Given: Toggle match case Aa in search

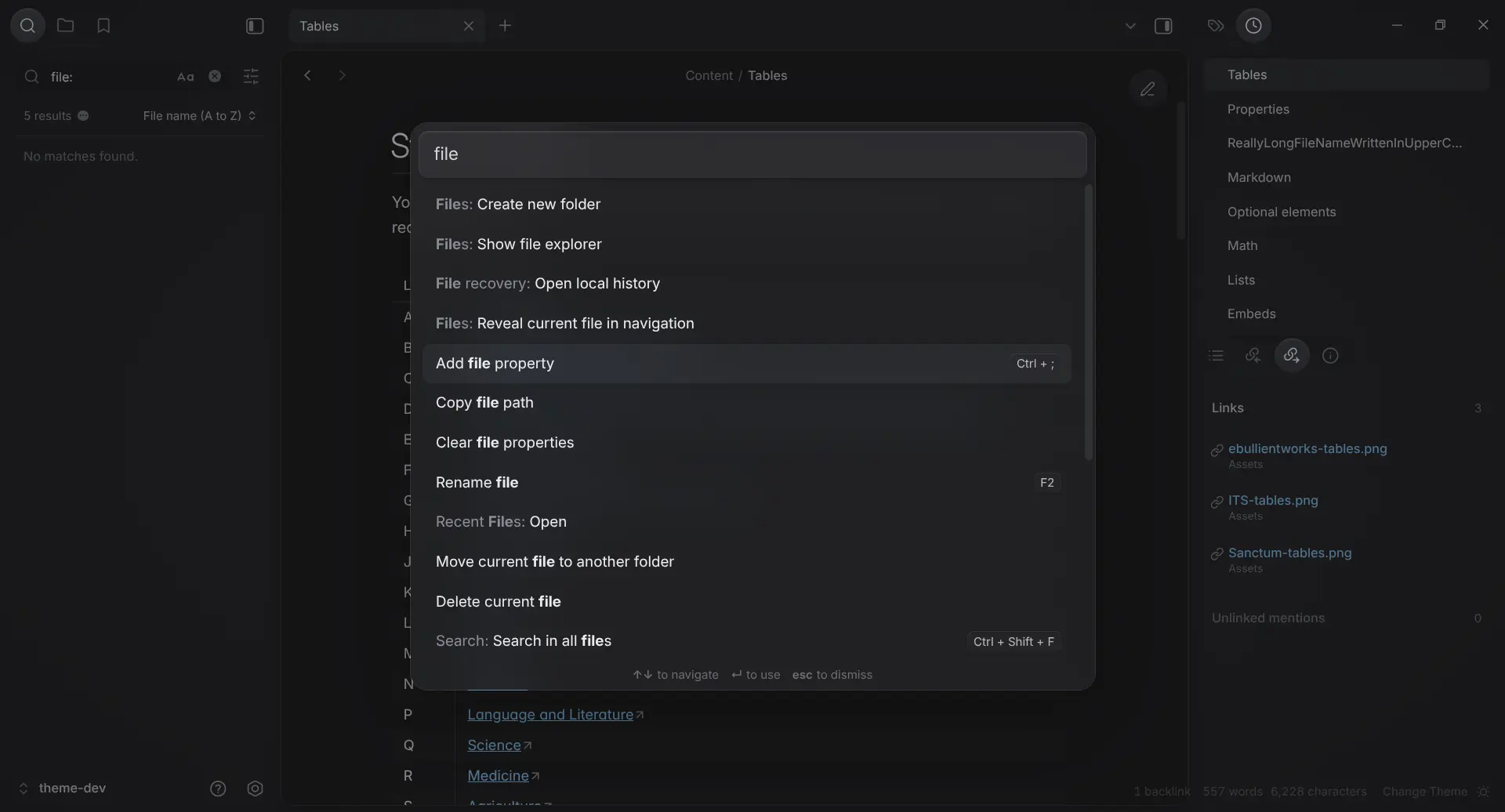Looking at the screenshot, I should [185, 77].
